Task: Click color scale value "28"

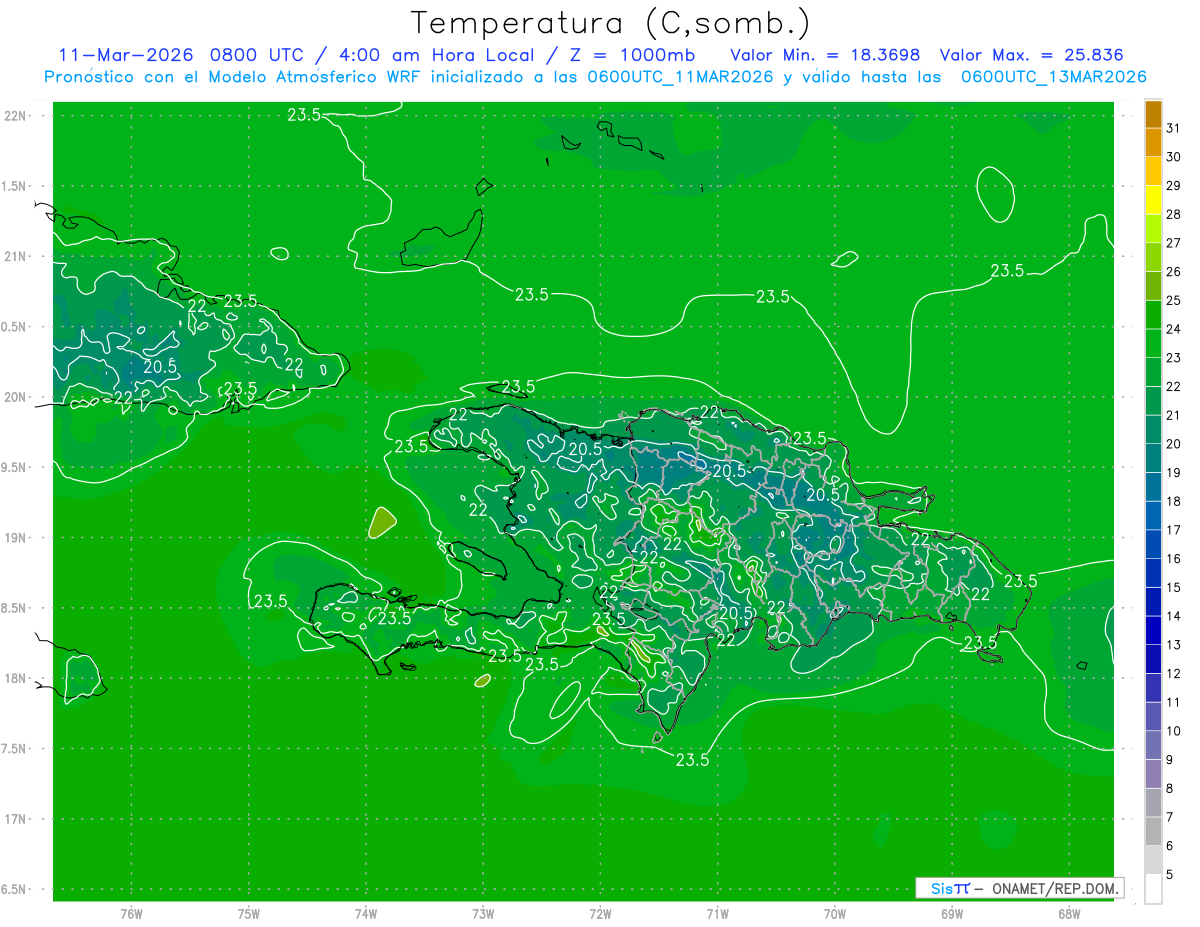Action: 1174,214
